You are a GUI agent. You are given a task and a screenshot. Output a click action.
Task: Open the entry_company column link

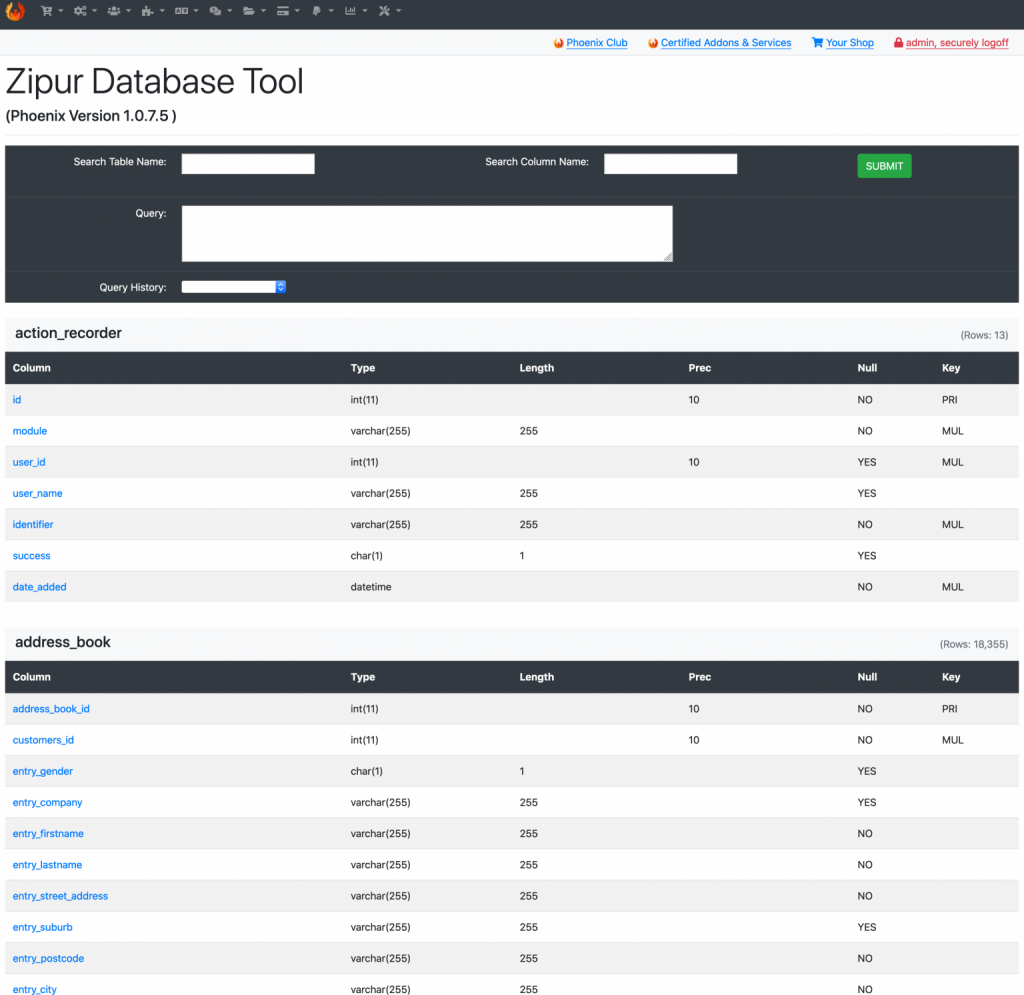point(47,802)
